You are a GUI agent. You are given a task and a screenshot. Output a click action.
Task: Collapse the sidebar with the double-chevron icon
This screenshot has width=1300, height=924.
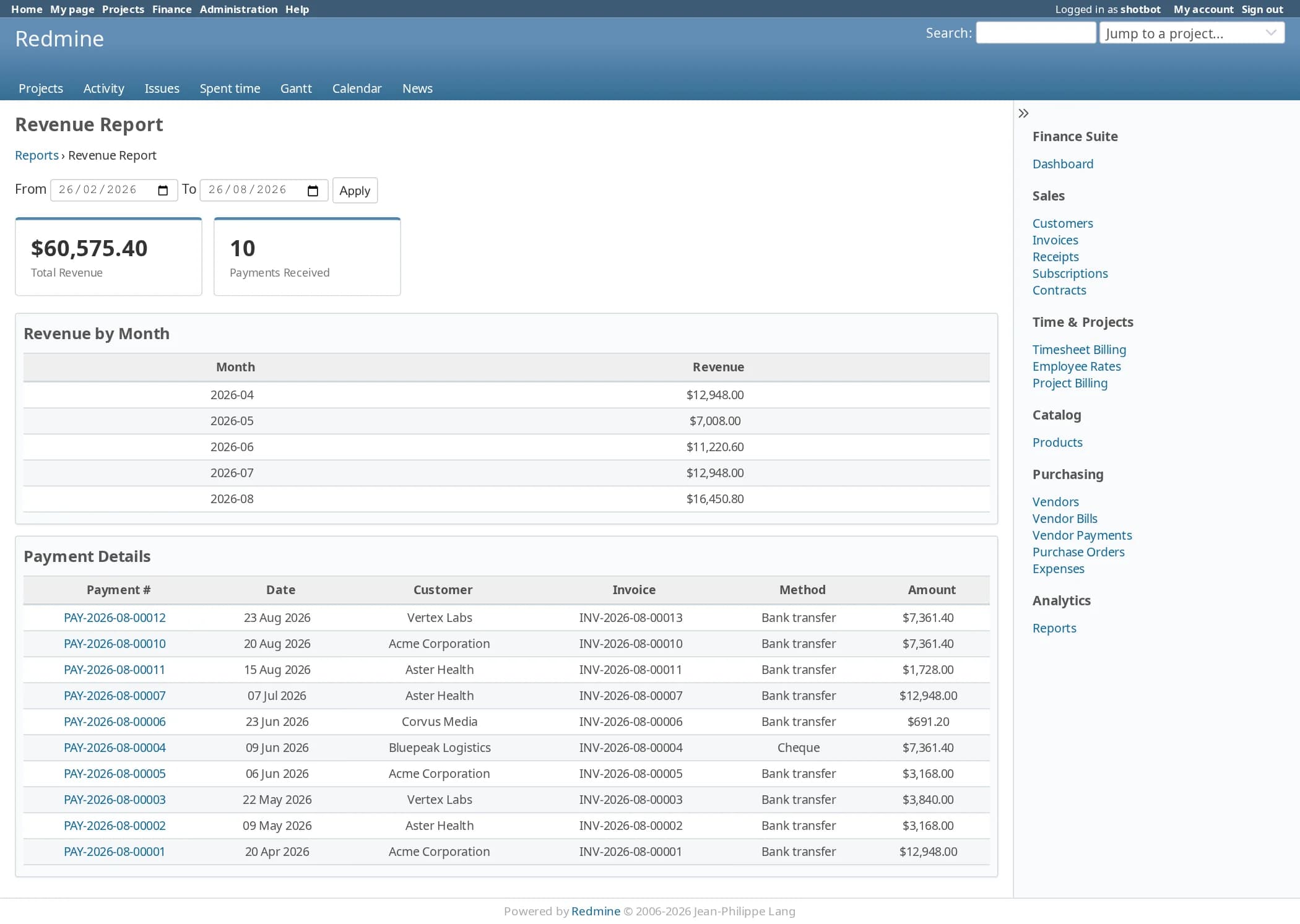pos(1023,113)
